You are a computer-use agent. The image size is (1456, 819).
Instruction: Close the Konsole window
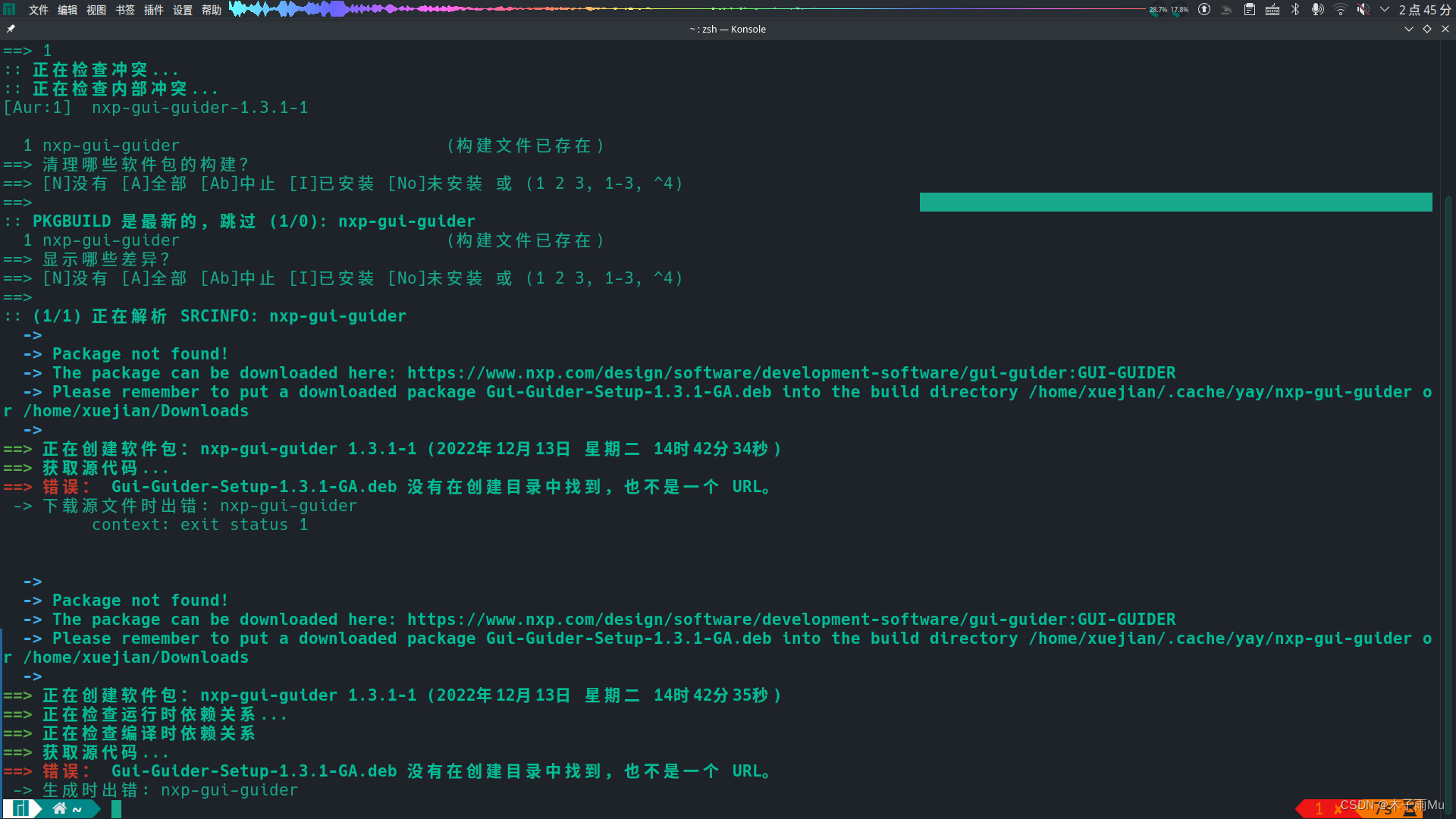tap(1445, 29)
